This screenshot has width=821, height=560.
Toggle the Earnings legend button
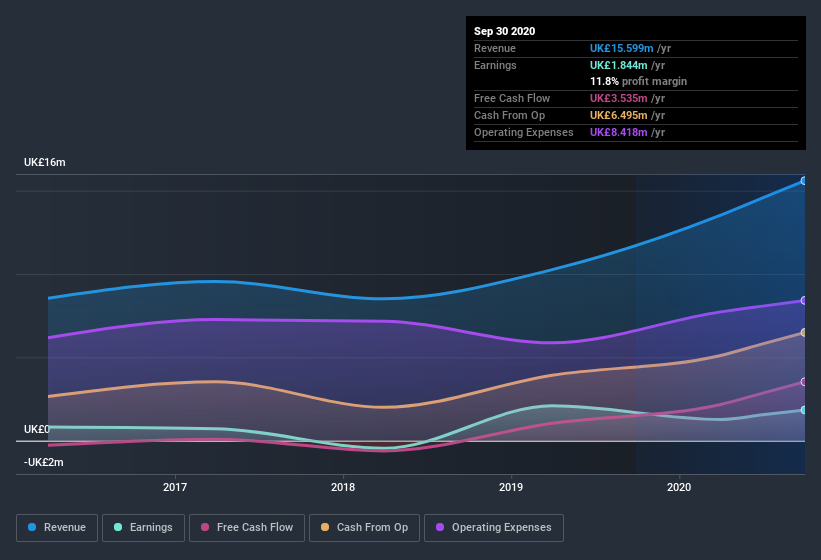click(143, 528)
